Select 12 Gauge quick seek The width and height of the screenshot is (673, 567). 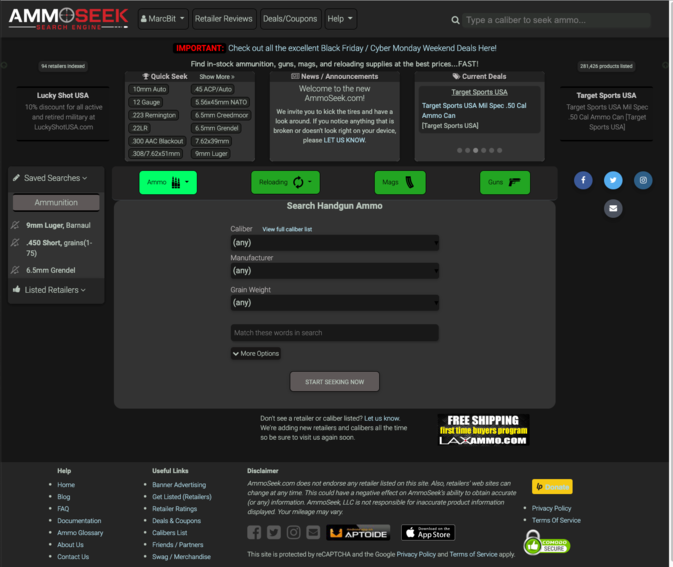146,102
